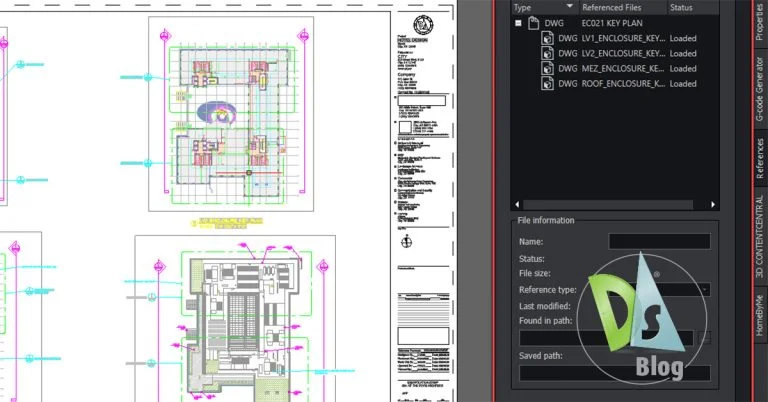The width and height of the screenshot is (768, 402).
Task: Click the Name input field
Action: [659, 241]
